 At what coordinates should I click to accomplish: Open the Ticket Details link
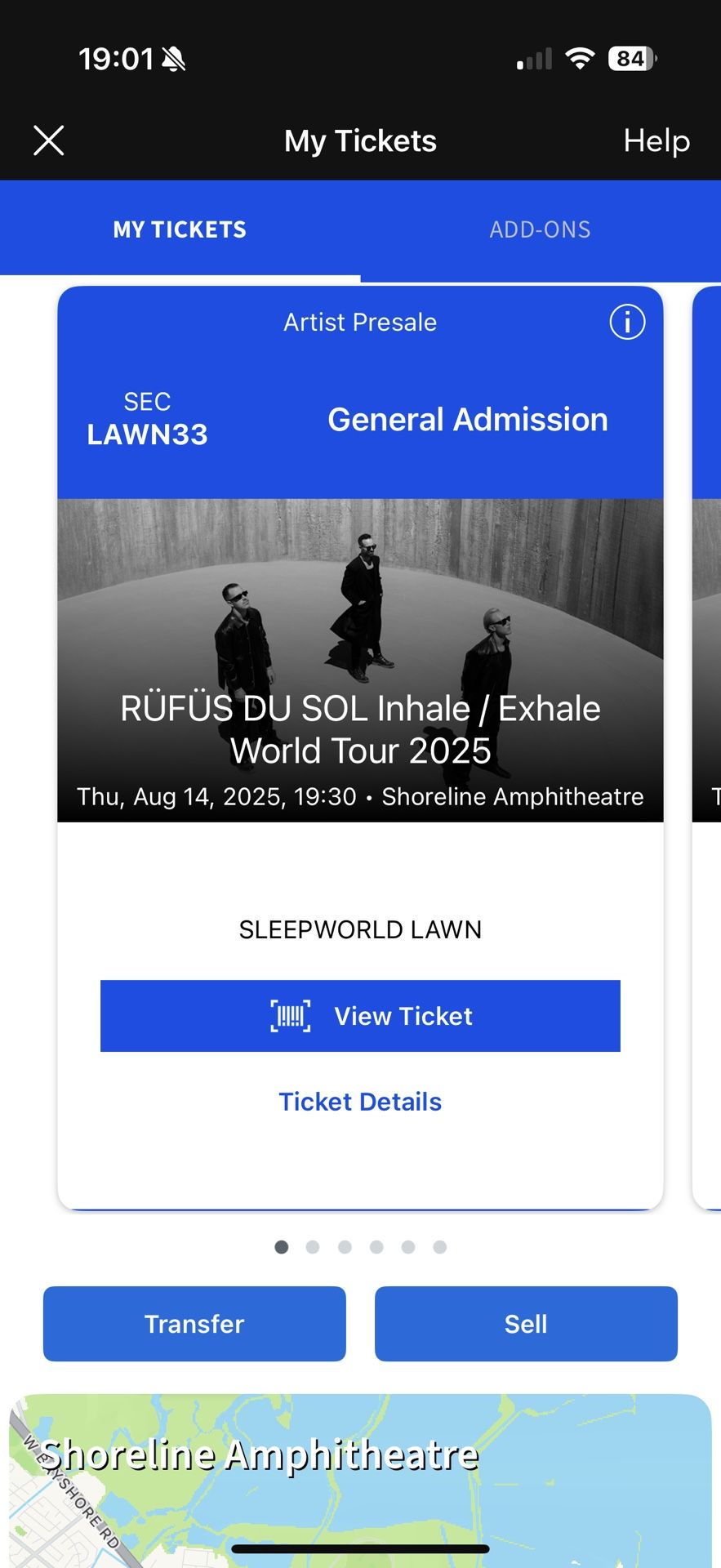360,1101
